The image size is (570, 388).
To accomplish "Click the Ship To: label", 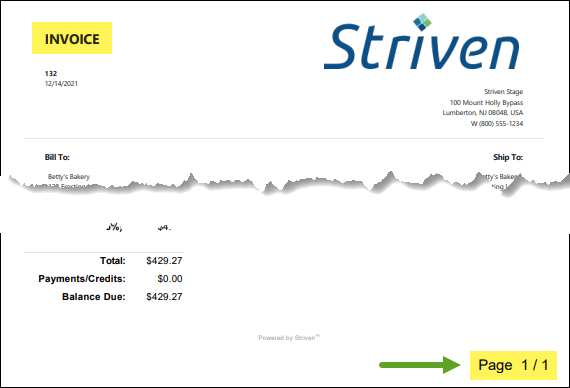I will (508, 157).
